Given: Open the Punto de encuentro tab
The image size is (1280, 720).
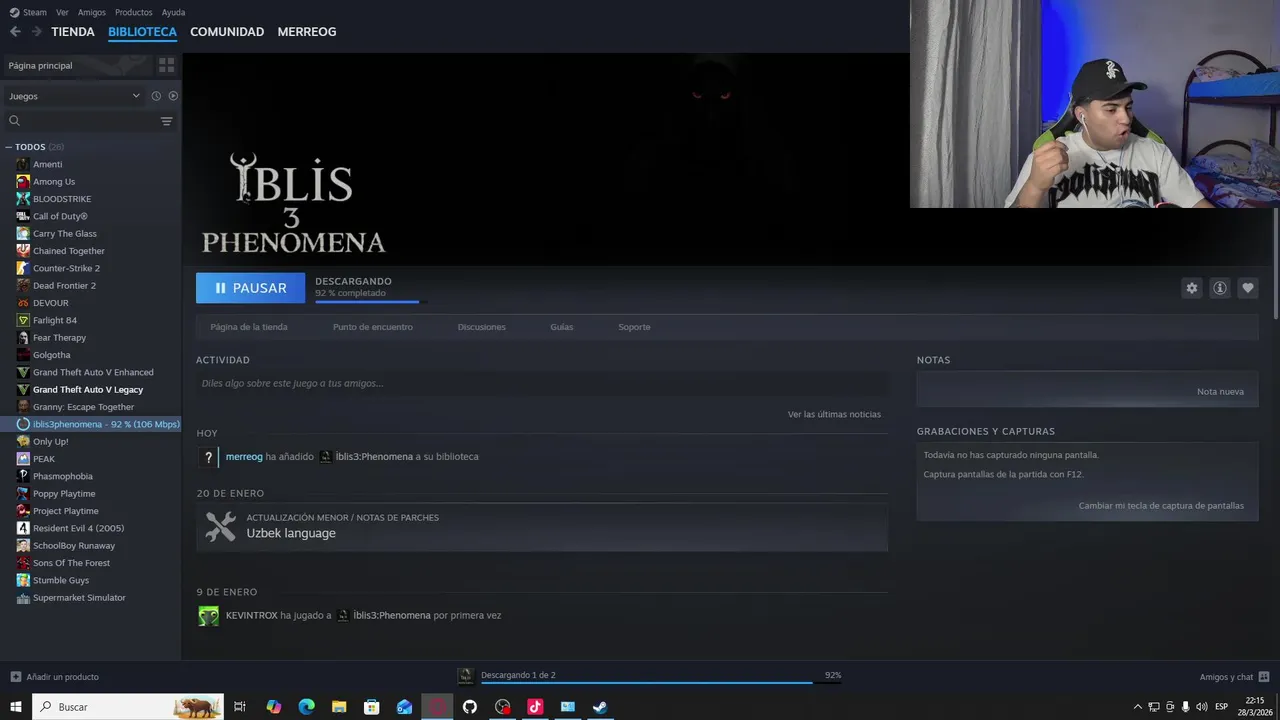Looking at the screenshot, I should pyautogui.click(x=372, y=327).
